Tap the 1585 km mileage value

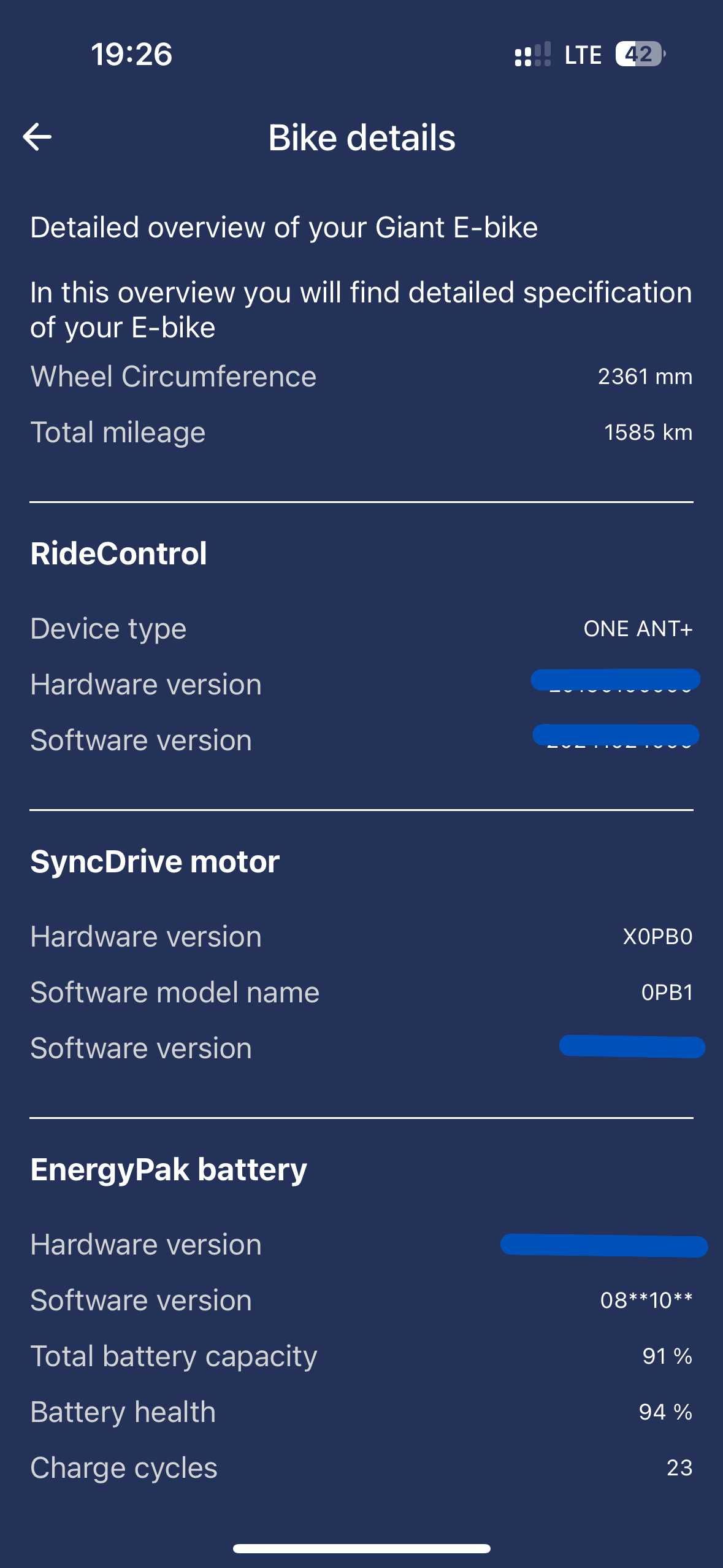(x=648, y=432)
